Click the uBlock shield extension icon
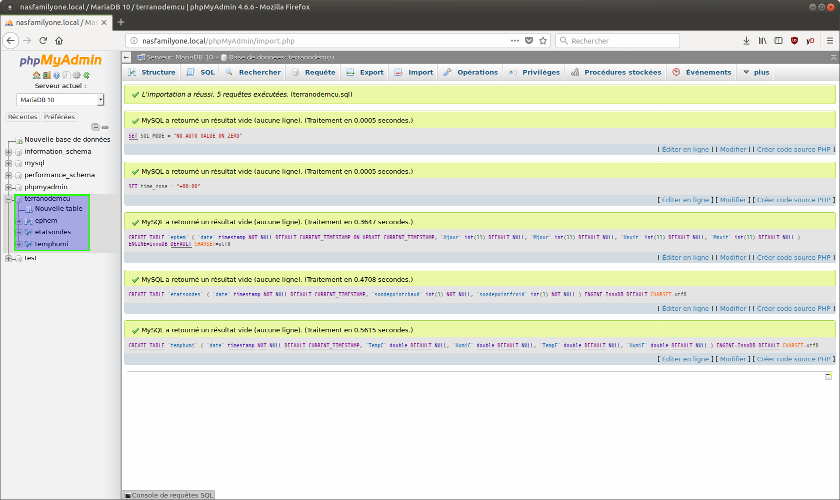Viewport: 840px width, 500px height. pos(794,41)
